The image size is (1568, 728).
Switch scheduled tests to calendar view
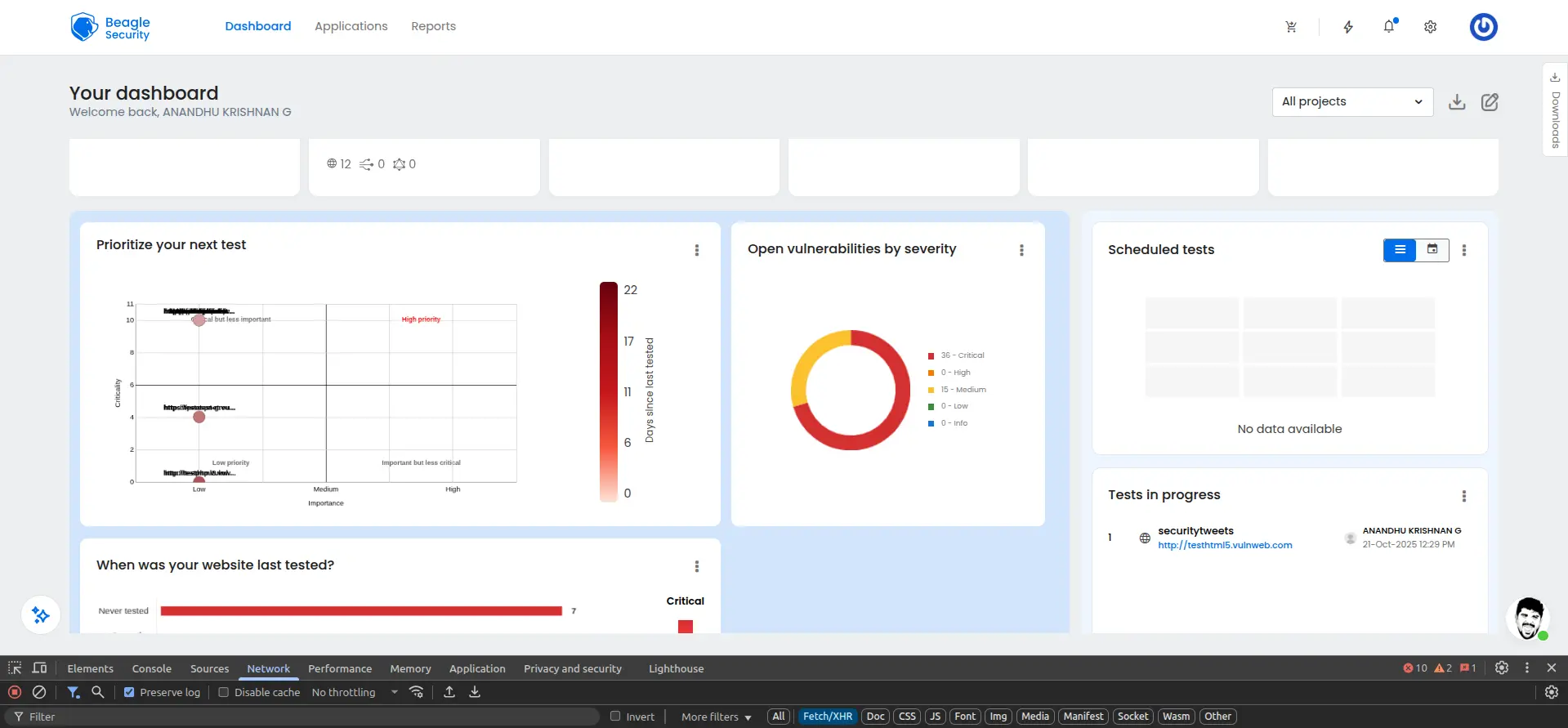pos(1432,250)
